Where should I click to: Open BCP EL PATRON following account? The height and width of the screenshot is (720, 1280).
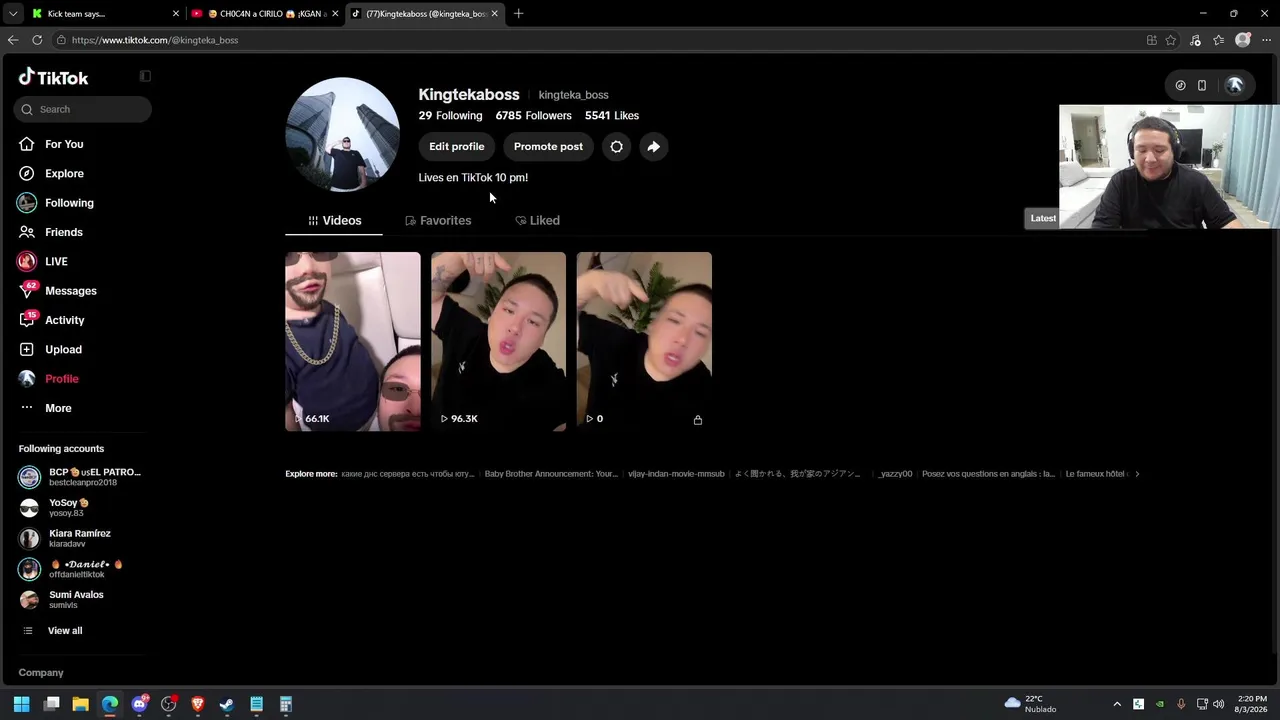(x=82, y=477)
